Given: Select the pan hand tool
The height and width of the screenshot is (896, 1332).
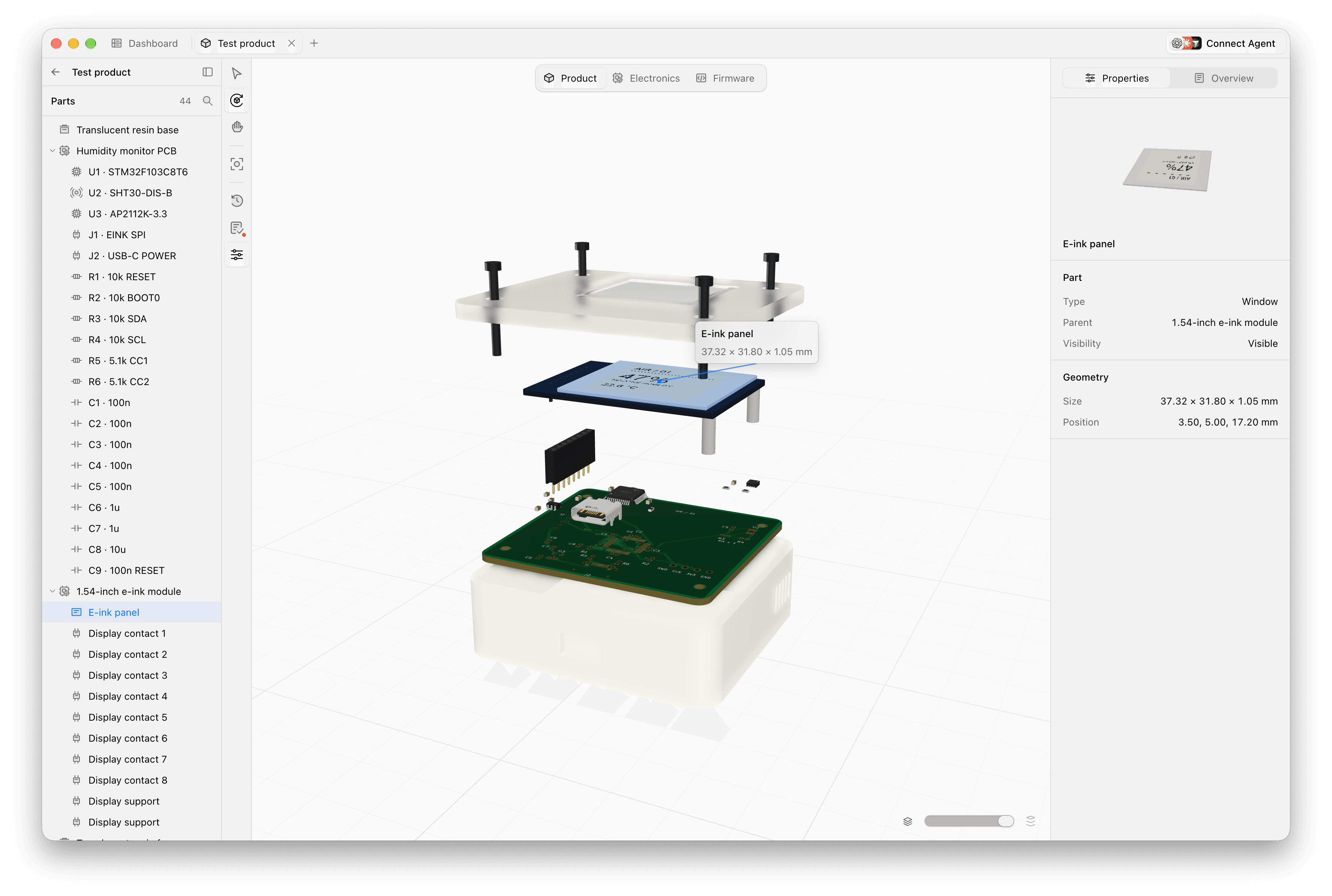Looking at the screenshot, I should point(236,127).
